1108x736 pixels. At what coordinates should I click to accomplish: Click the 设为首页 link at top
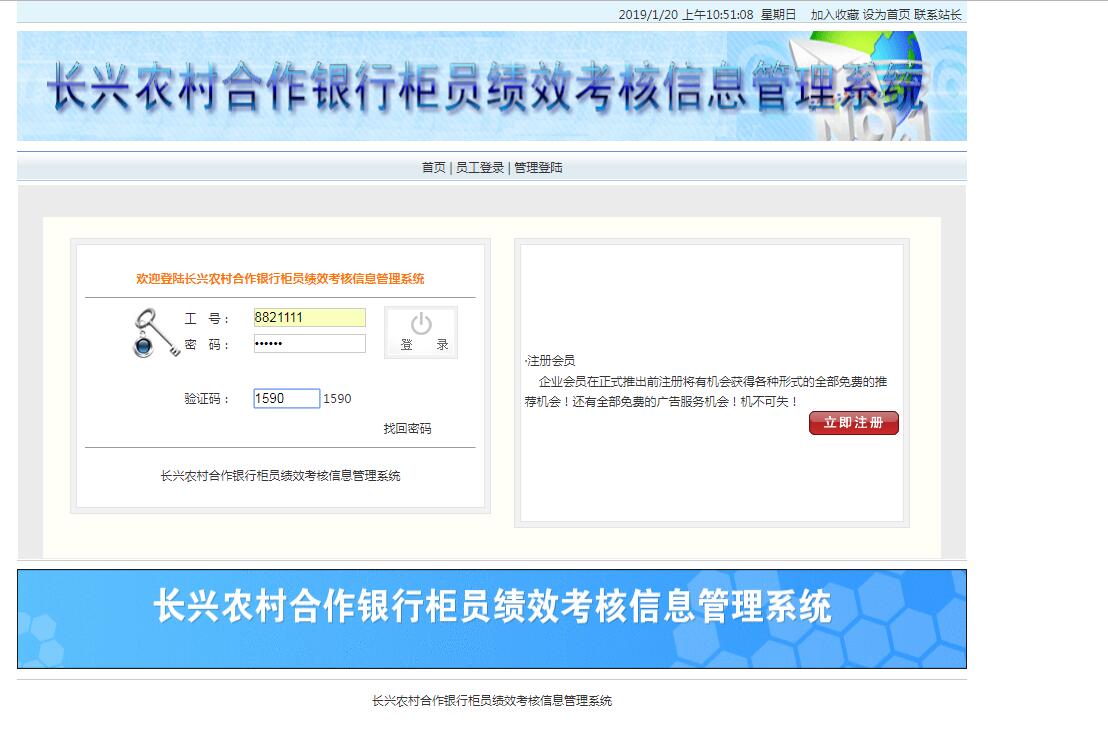[x=886, y=15]
